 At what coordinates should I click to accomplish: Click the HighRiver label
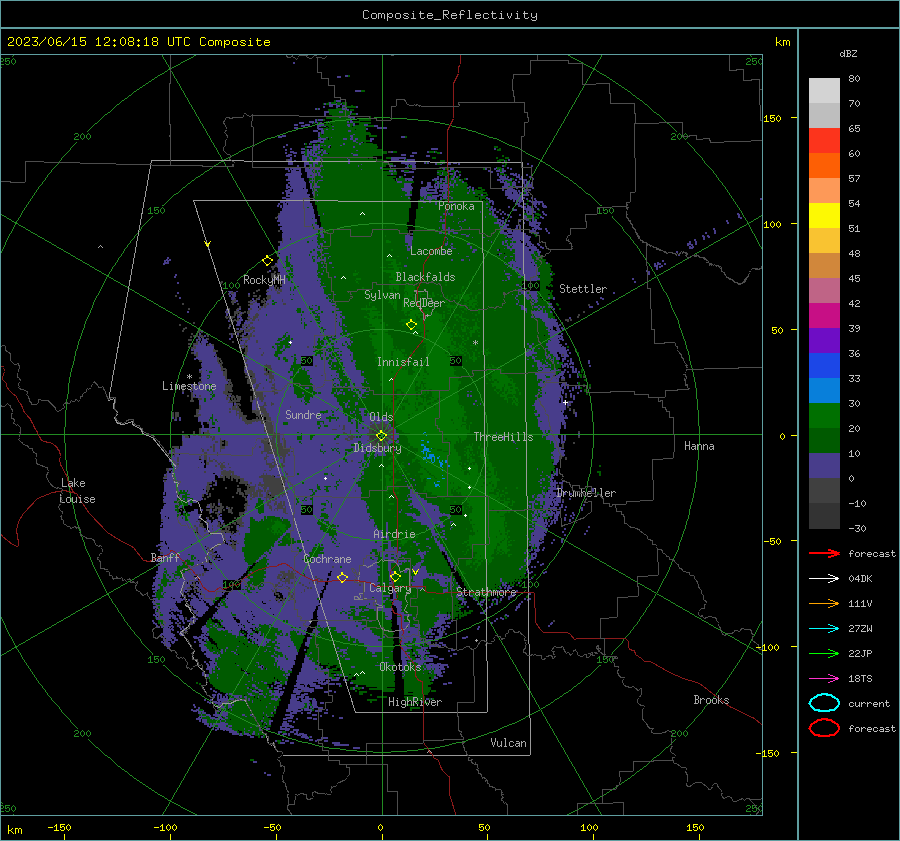tap(415, 702)
